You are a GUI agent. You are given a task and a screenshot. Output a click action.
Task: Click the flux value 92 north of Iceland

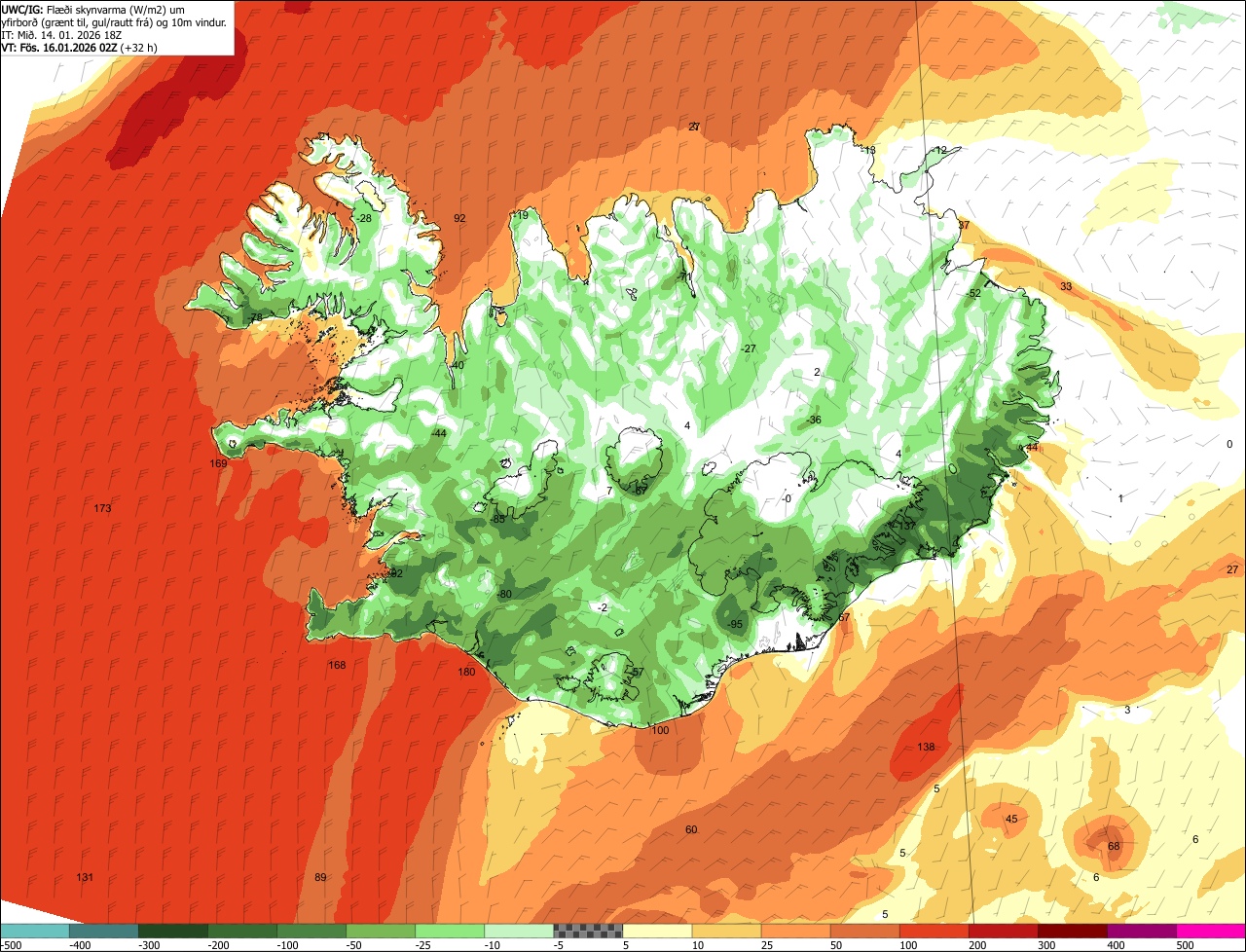click(x=459, y=218)
